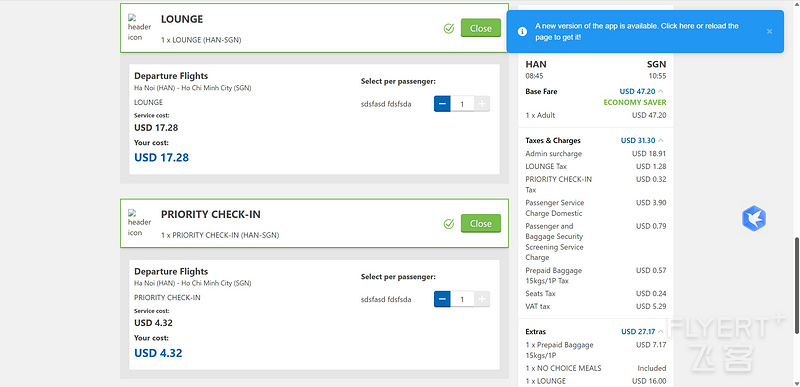Click the LOUNGE Your cost USD 17.28
Screen dimensions: 800x387
coord(161,158)
